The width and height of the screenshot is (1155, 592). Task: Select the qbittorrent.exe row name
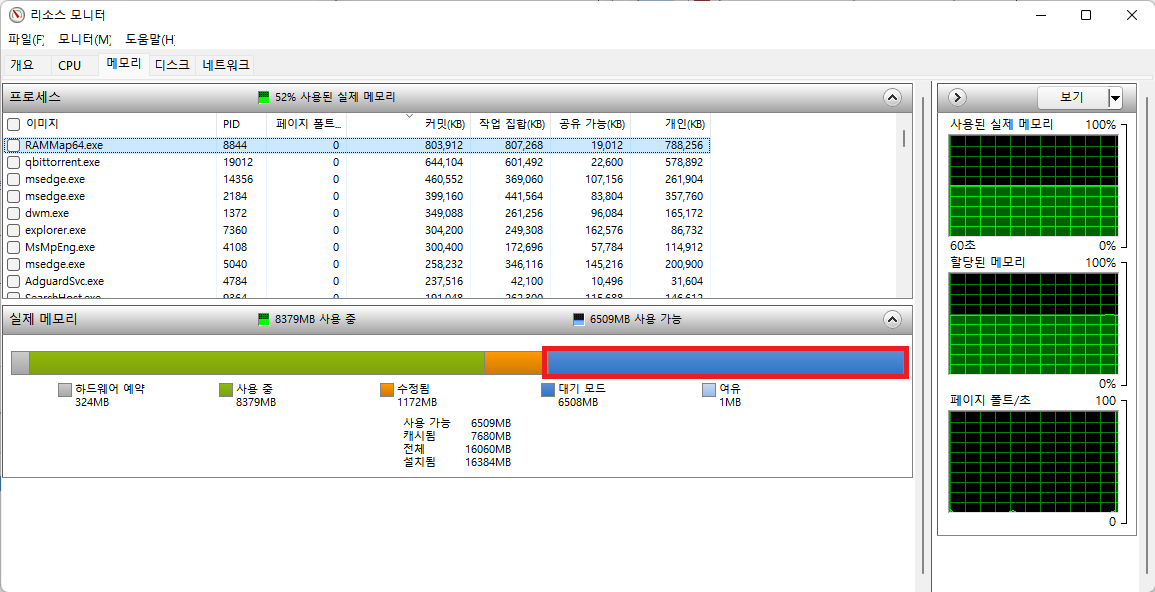pos(62,162)
